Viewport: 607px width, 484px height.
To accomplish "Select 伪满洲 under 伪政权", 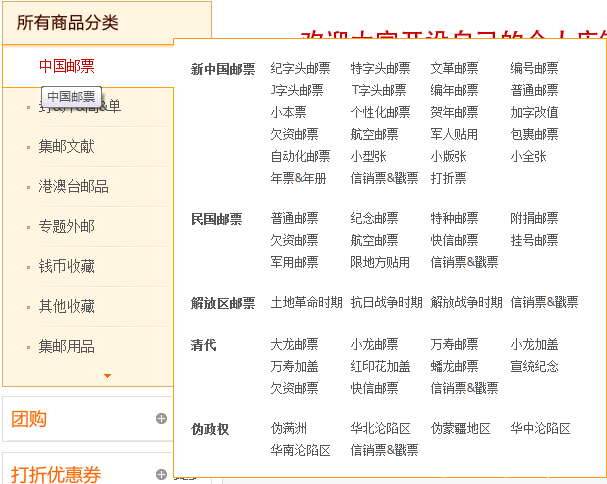I will [289, 429].
